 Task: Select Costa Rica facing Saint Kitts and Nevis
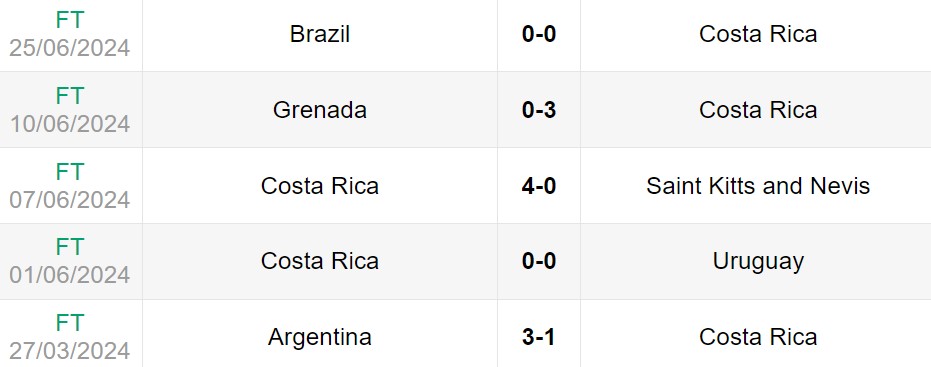coord(319,186)
